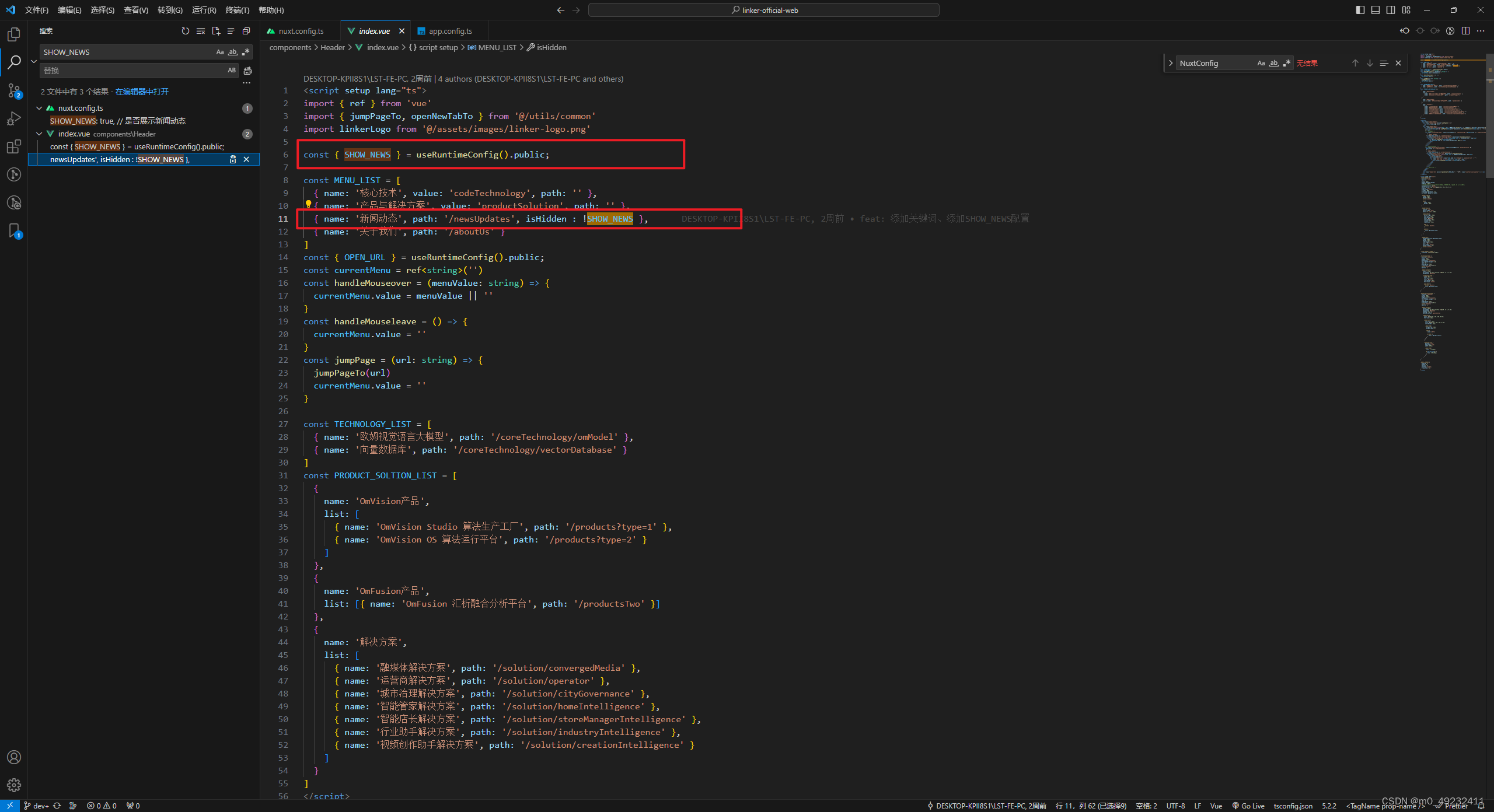This screenshot has width=1494, height=812.
Task: Switch search results to tree view
Action: click(x=231, y=31)
